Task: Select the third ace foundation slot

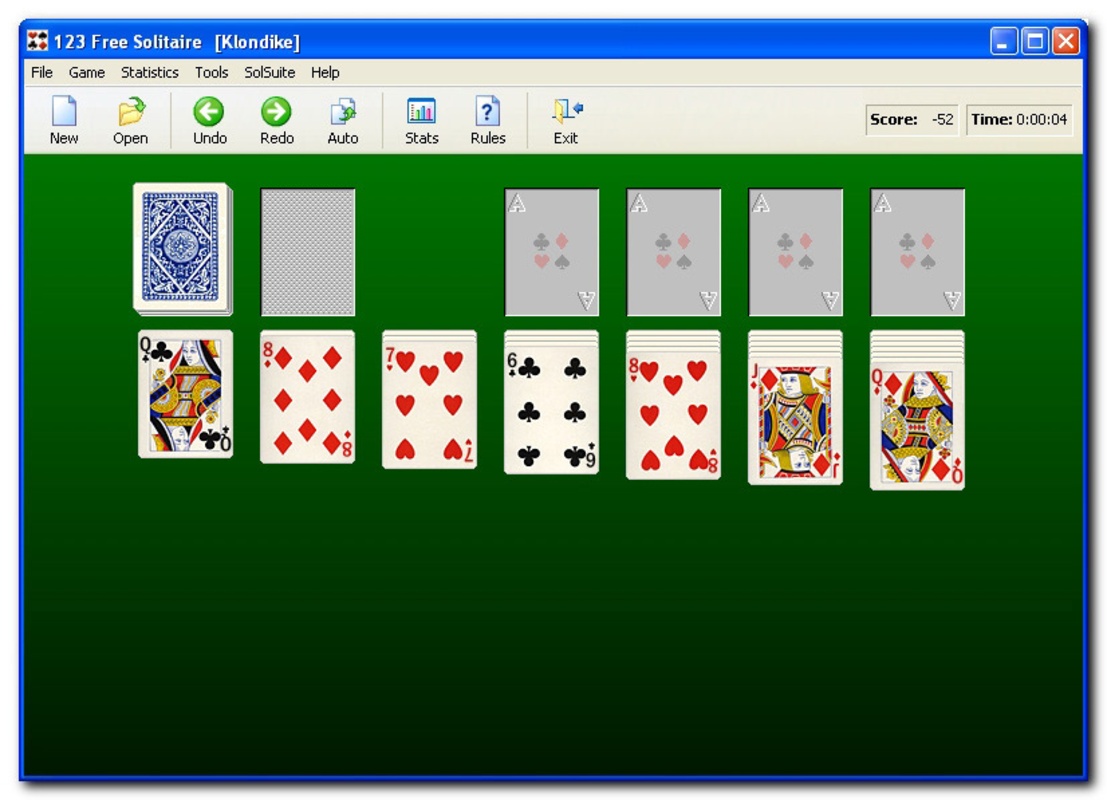Action: point(796,251)
